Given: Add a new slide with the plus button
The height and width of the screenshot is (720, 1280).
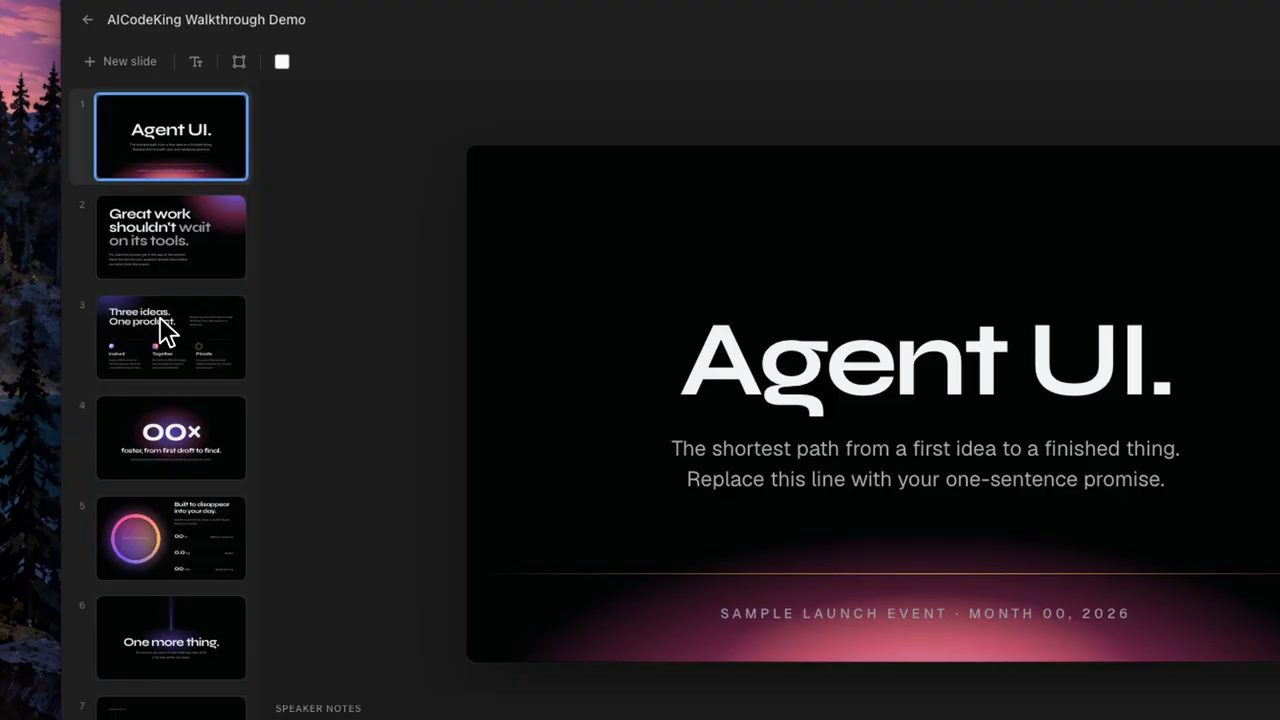Looking at the screenshot, I should click(x=120, y=62).
